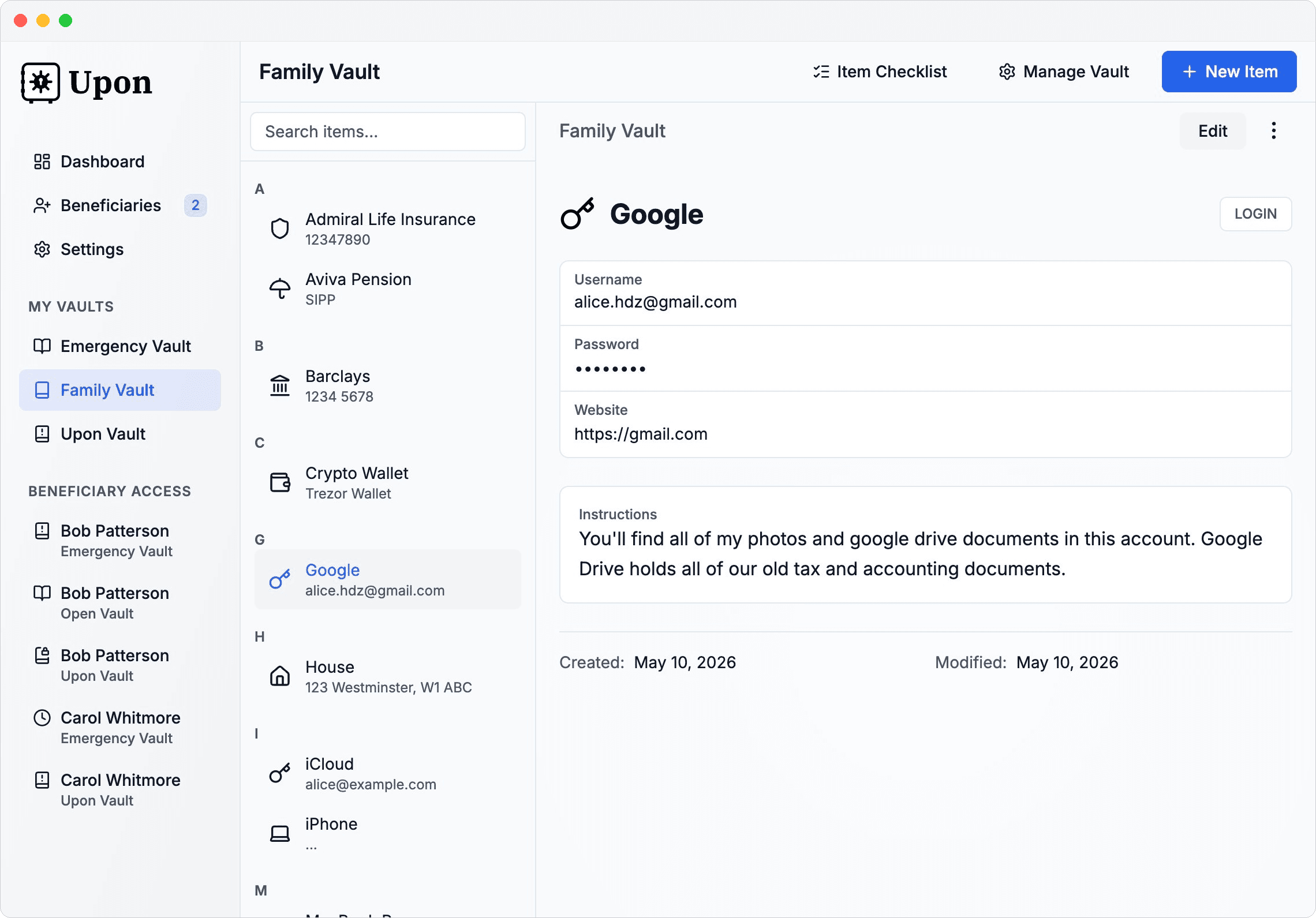Image resolution: width=1316 pixels, height=918 pixels.
Task: Select Admiral Life Insurance item
Action: (388, 228)
